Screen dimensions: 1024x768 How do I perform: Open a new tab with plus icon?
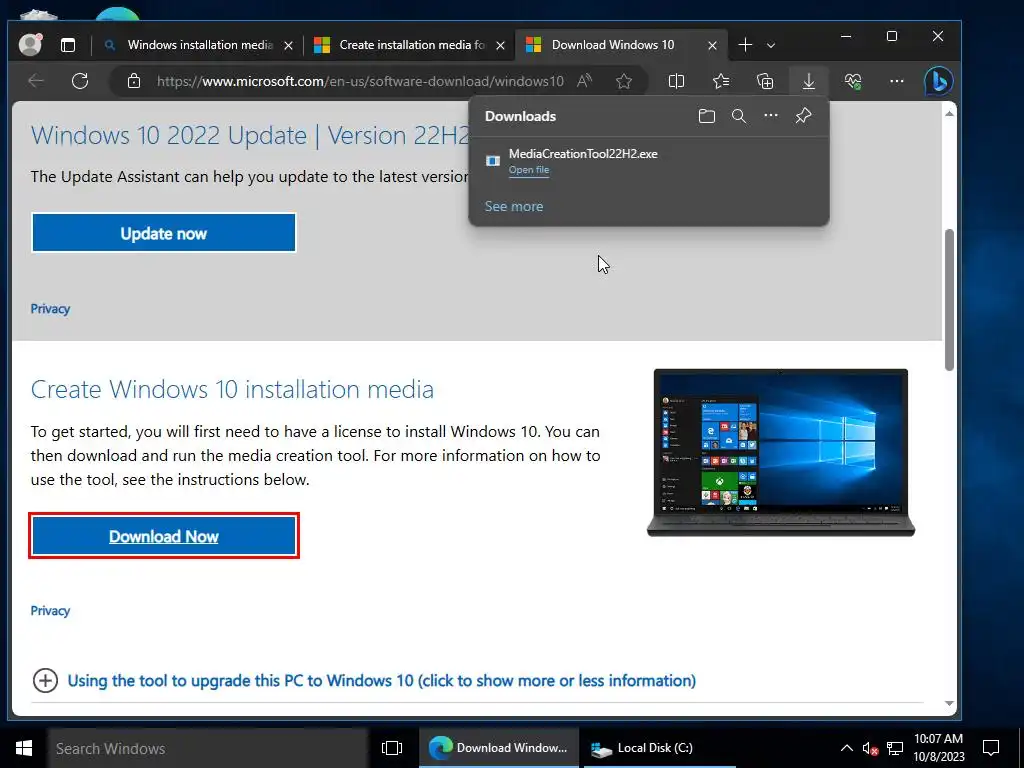coord(745,45)
